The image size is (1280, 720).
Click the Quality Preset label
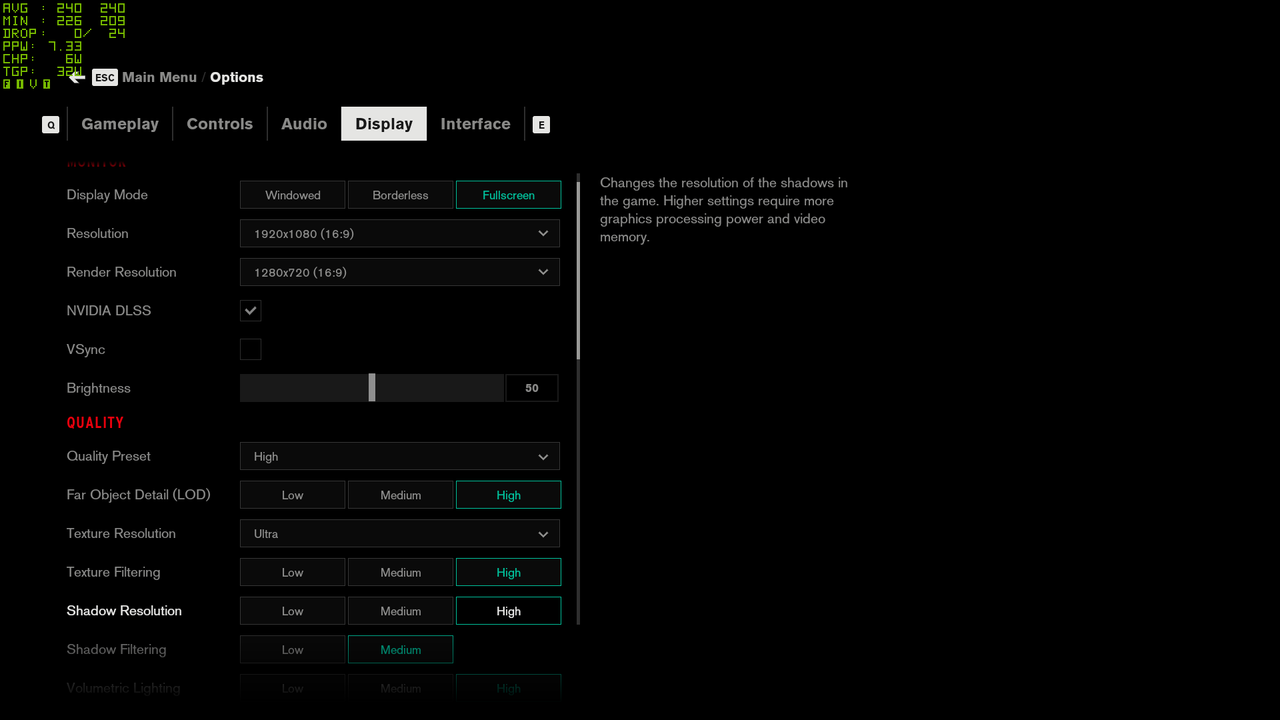pos(109,456)
